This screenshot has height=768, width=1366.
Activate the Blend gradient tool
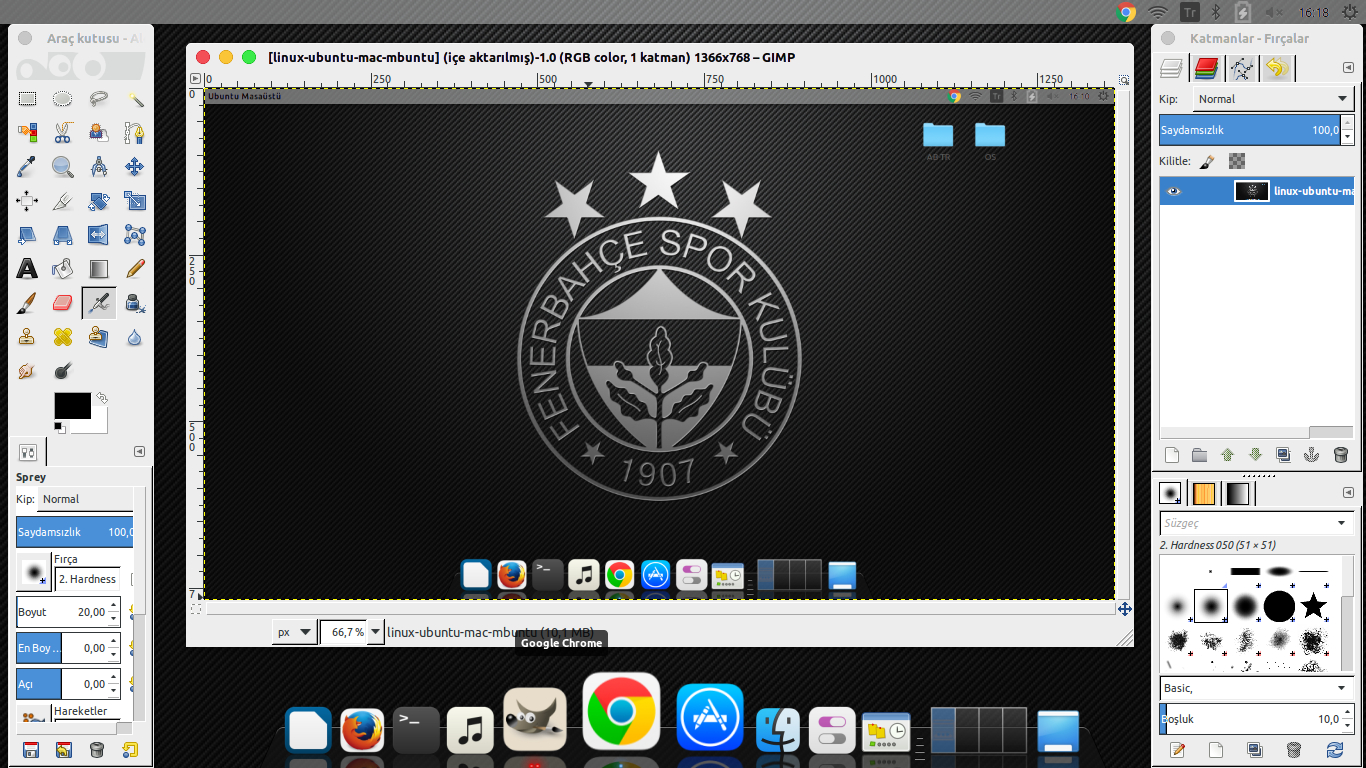click(99, 268)
